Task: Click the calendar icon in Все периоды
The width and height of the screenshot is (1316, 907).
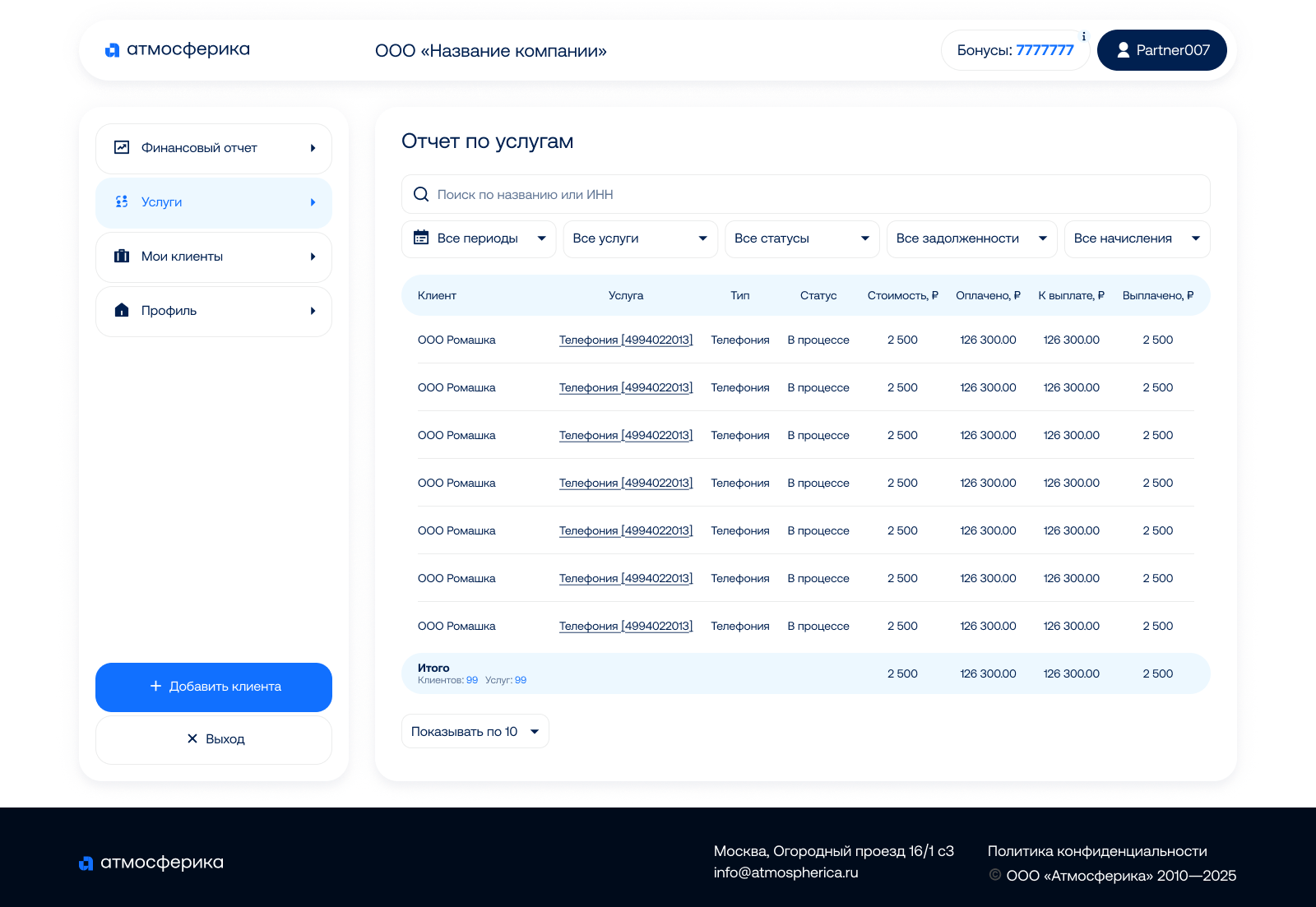Action: point(421,238)
